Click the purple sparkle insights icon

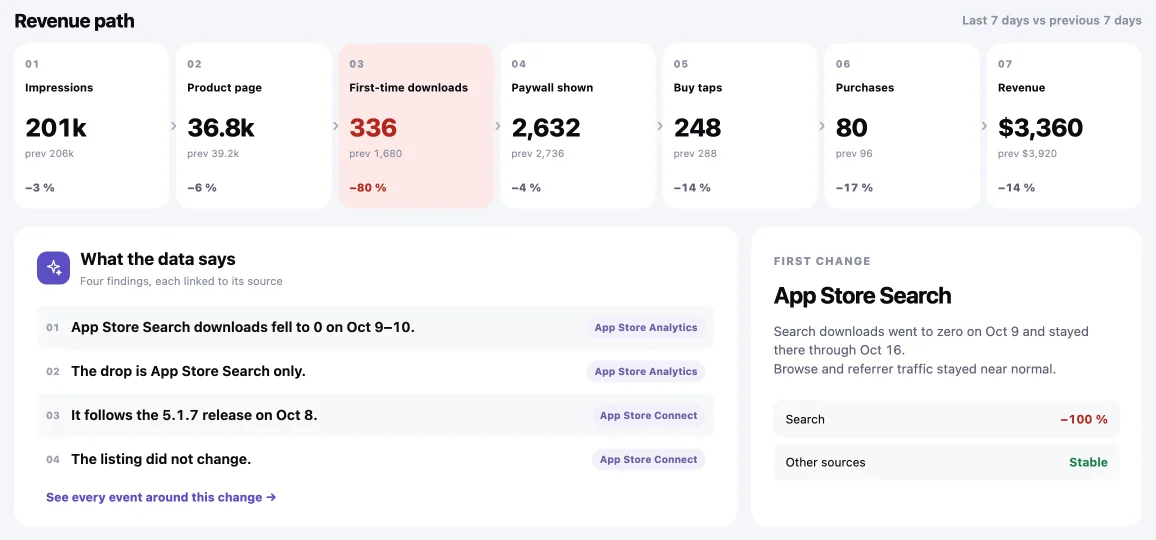click(x=53, y=268)
